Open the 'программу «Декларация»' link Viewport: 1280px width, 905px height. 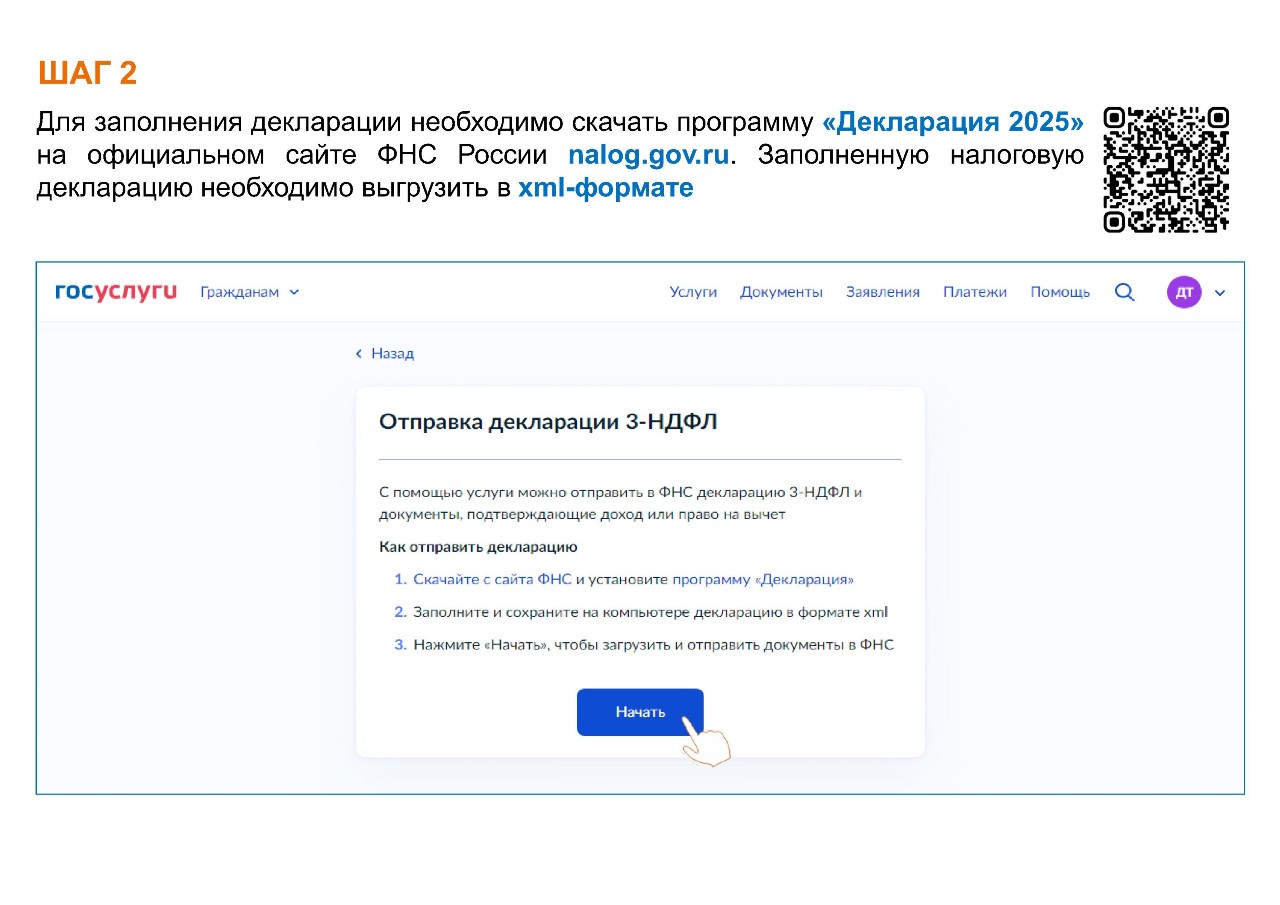(763, 579)
